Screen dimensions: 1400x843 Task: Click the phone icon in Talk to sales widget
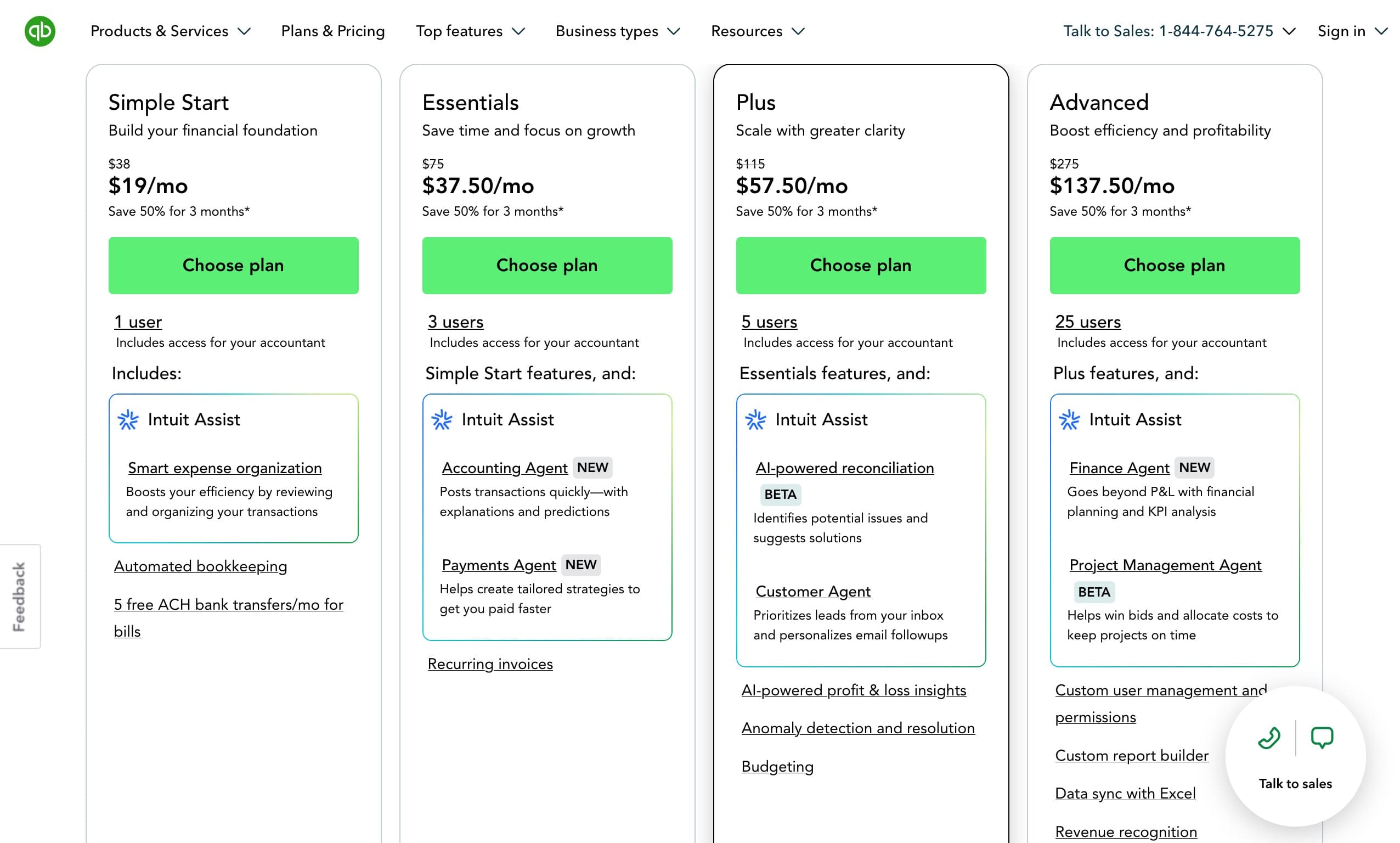click(x=1269, y=737)
